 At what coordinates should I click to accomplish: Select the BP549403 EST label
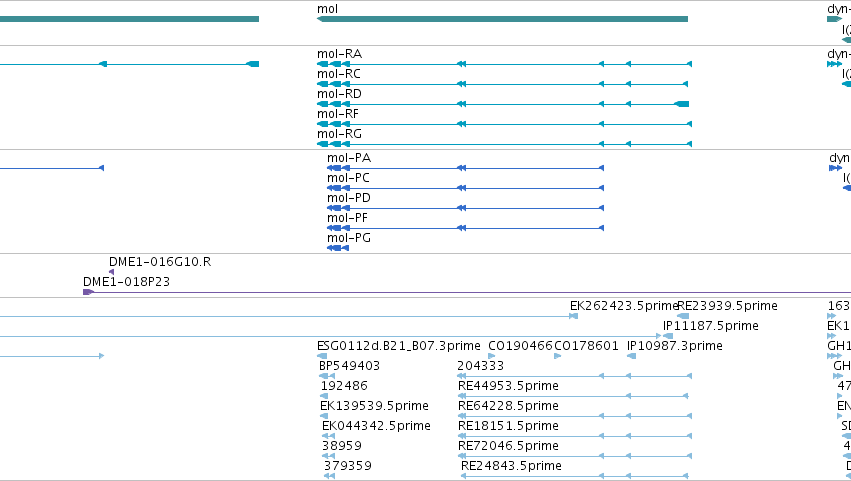coord(350,366)
